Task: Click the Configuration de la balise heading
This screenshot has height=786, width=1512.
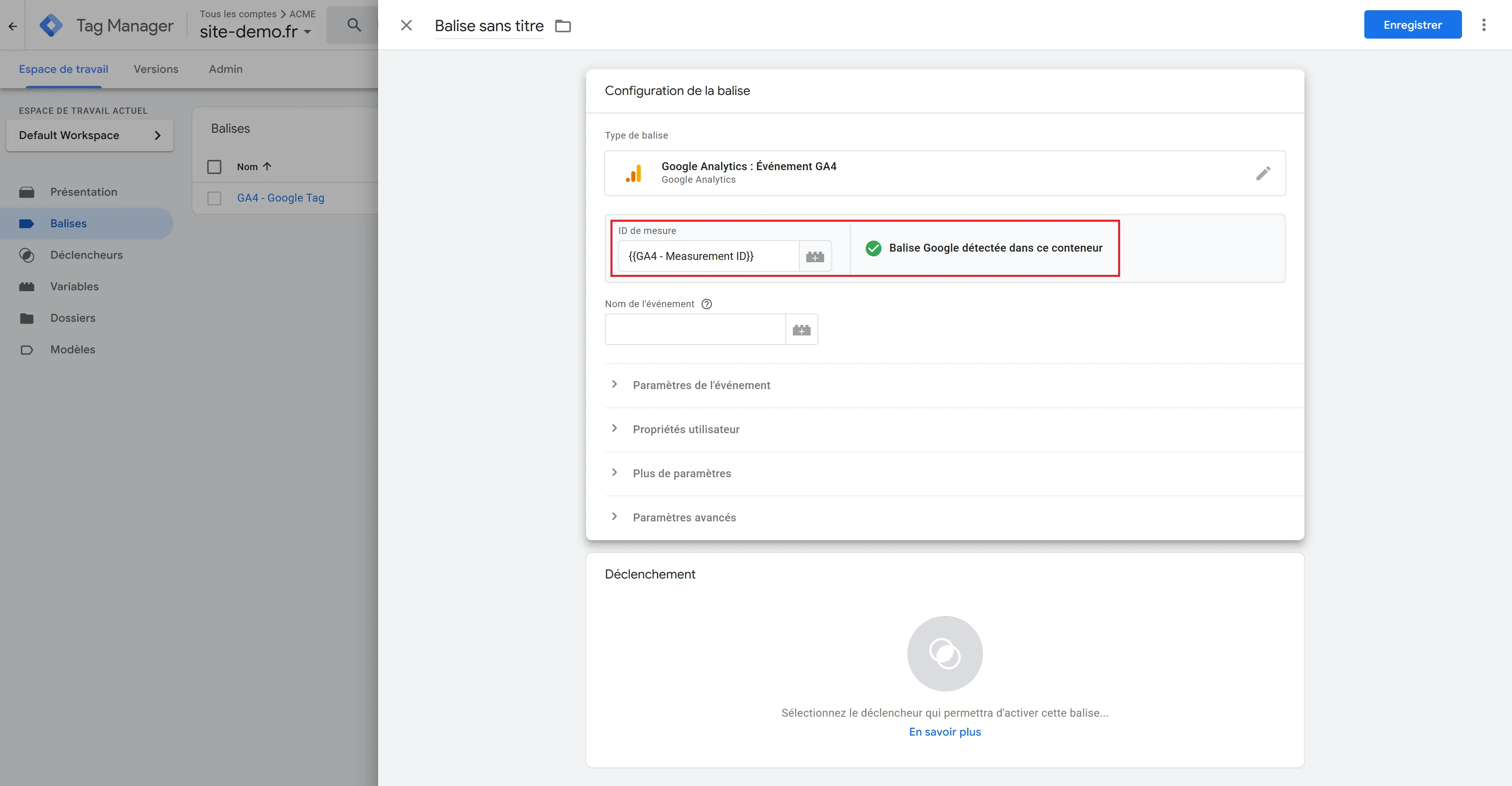Action: [x=677, y=91]
